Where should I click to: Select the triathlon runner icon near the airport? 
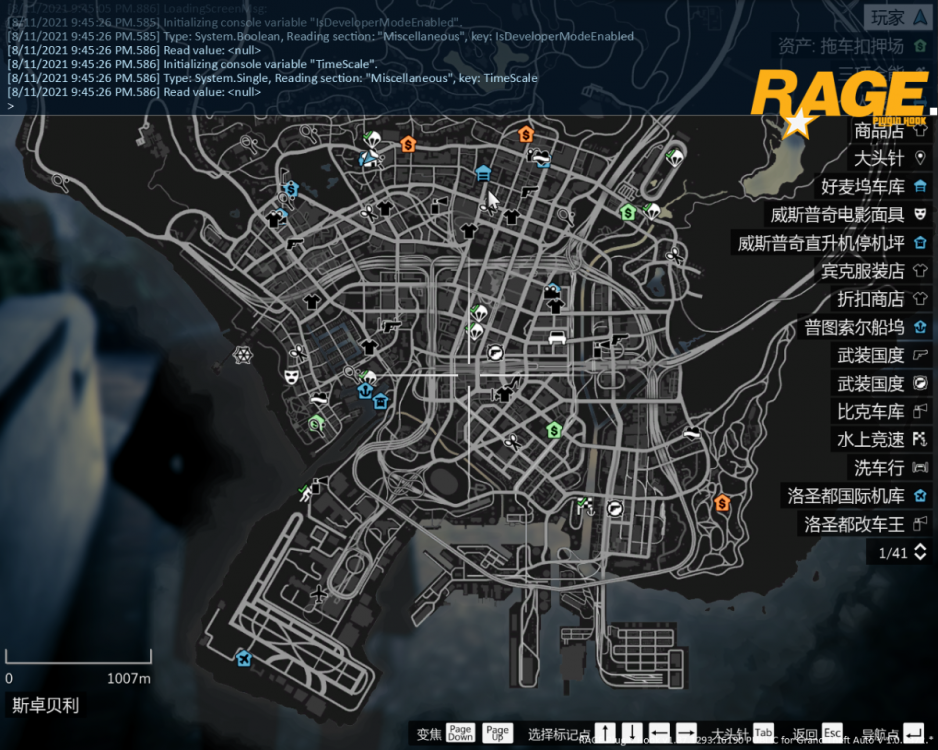[x=305, y=493]
